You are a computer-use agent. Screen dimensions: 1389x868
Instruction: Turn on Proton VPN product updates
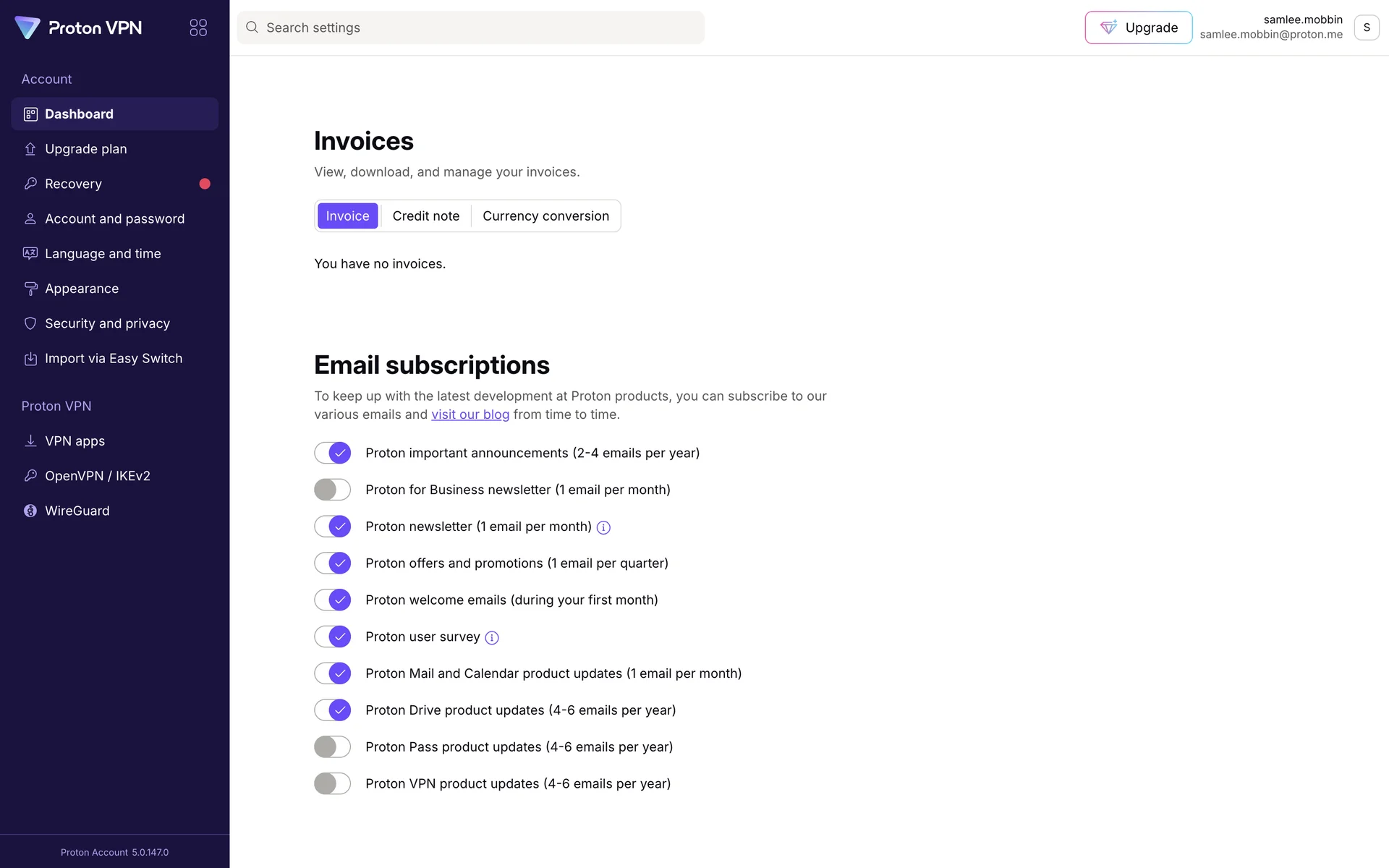click(333, 783)
